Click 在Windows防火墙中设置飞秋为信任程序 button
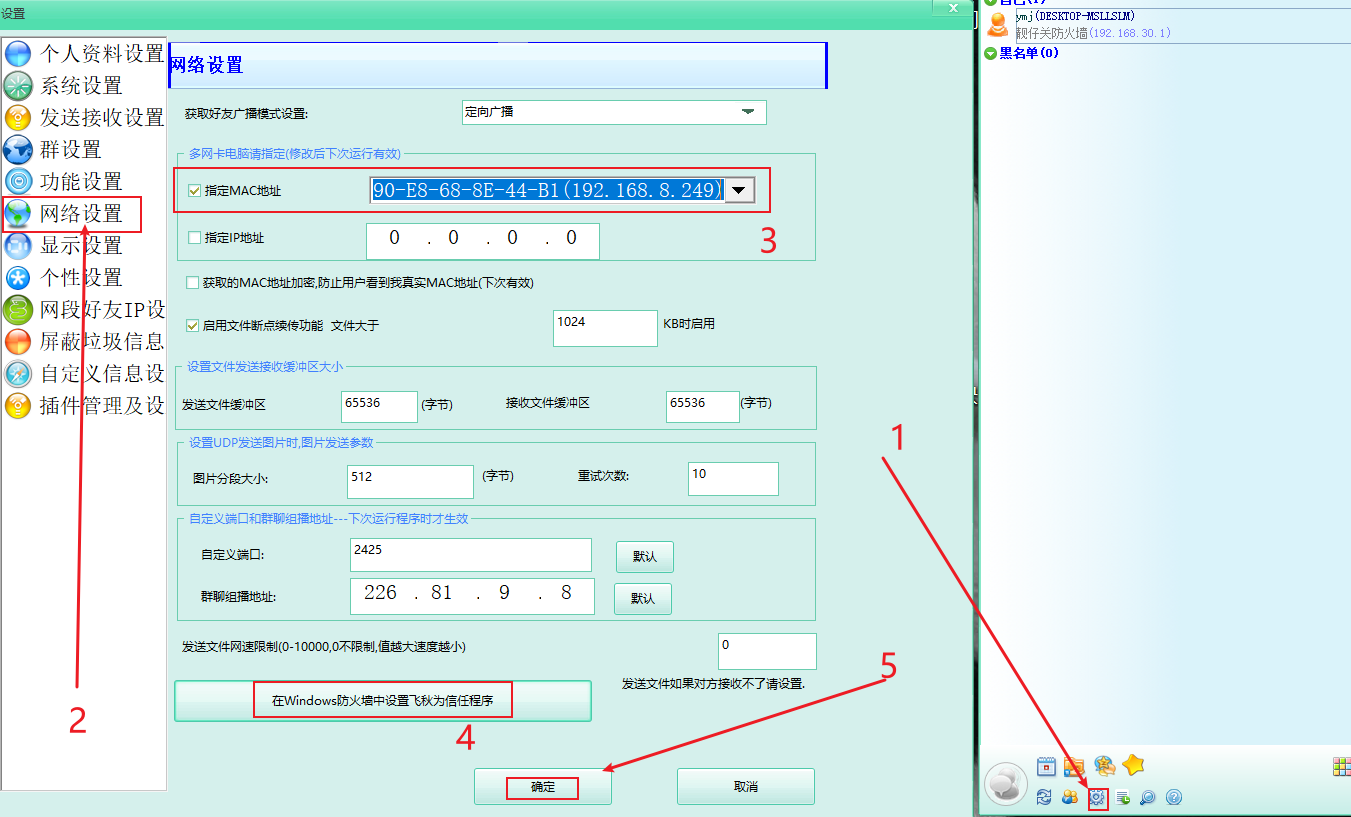 click(x=383, y=701)
